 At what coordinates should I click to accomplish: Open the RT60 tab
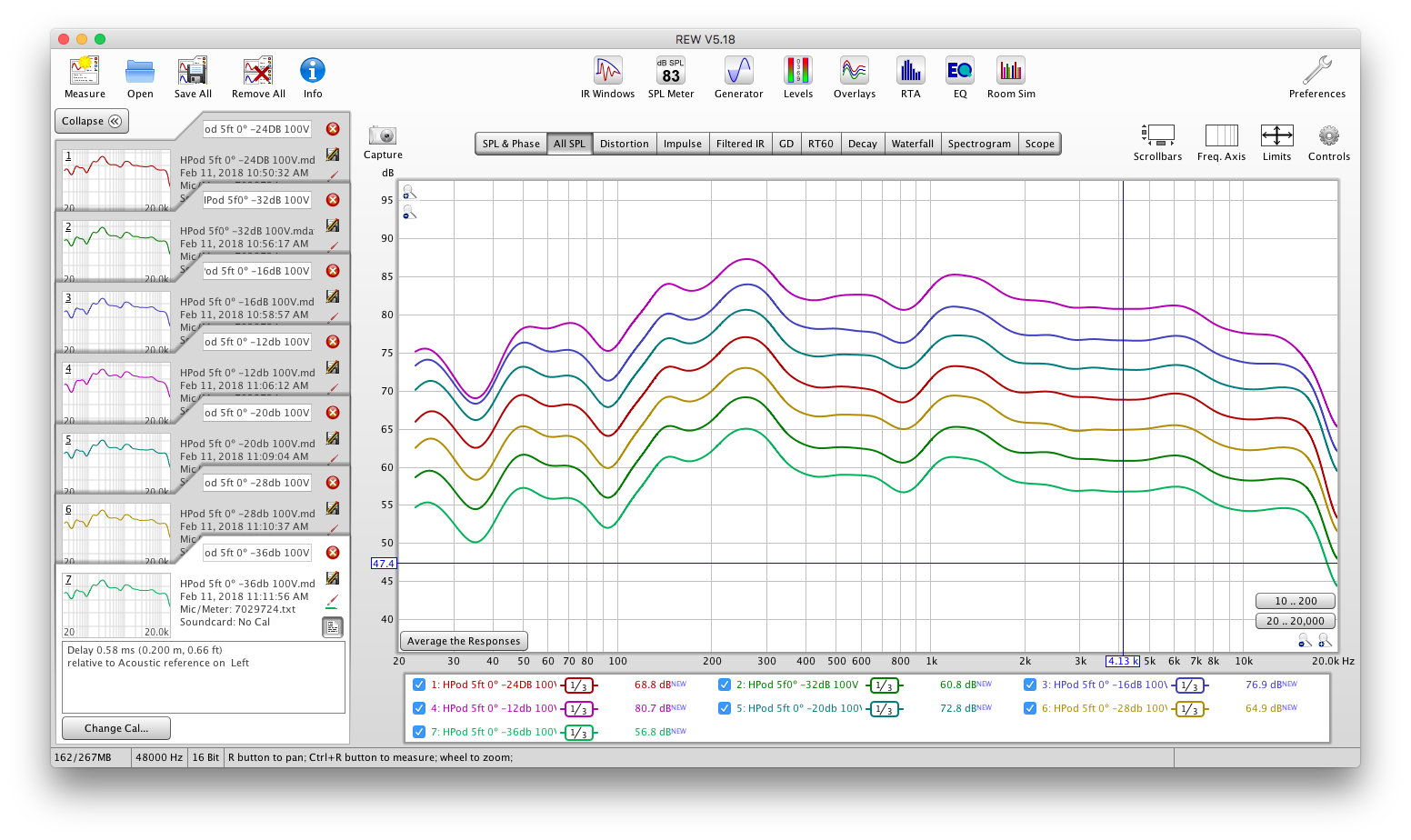coord(821,144)
